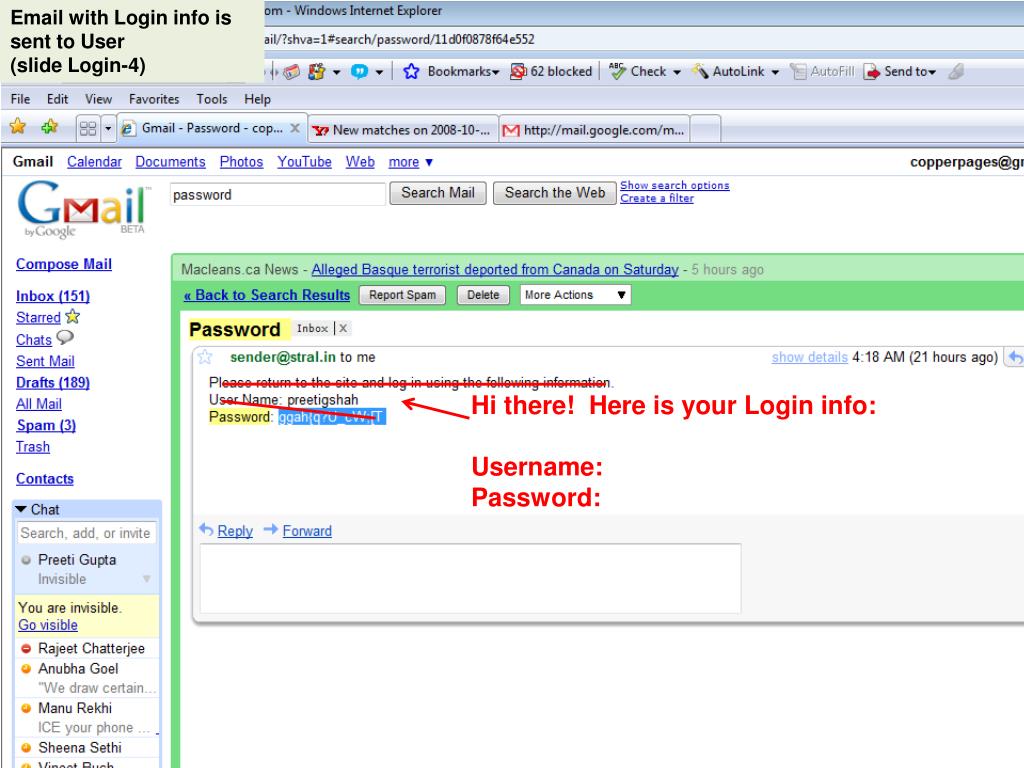Star the Password email message

pos(205,357)
